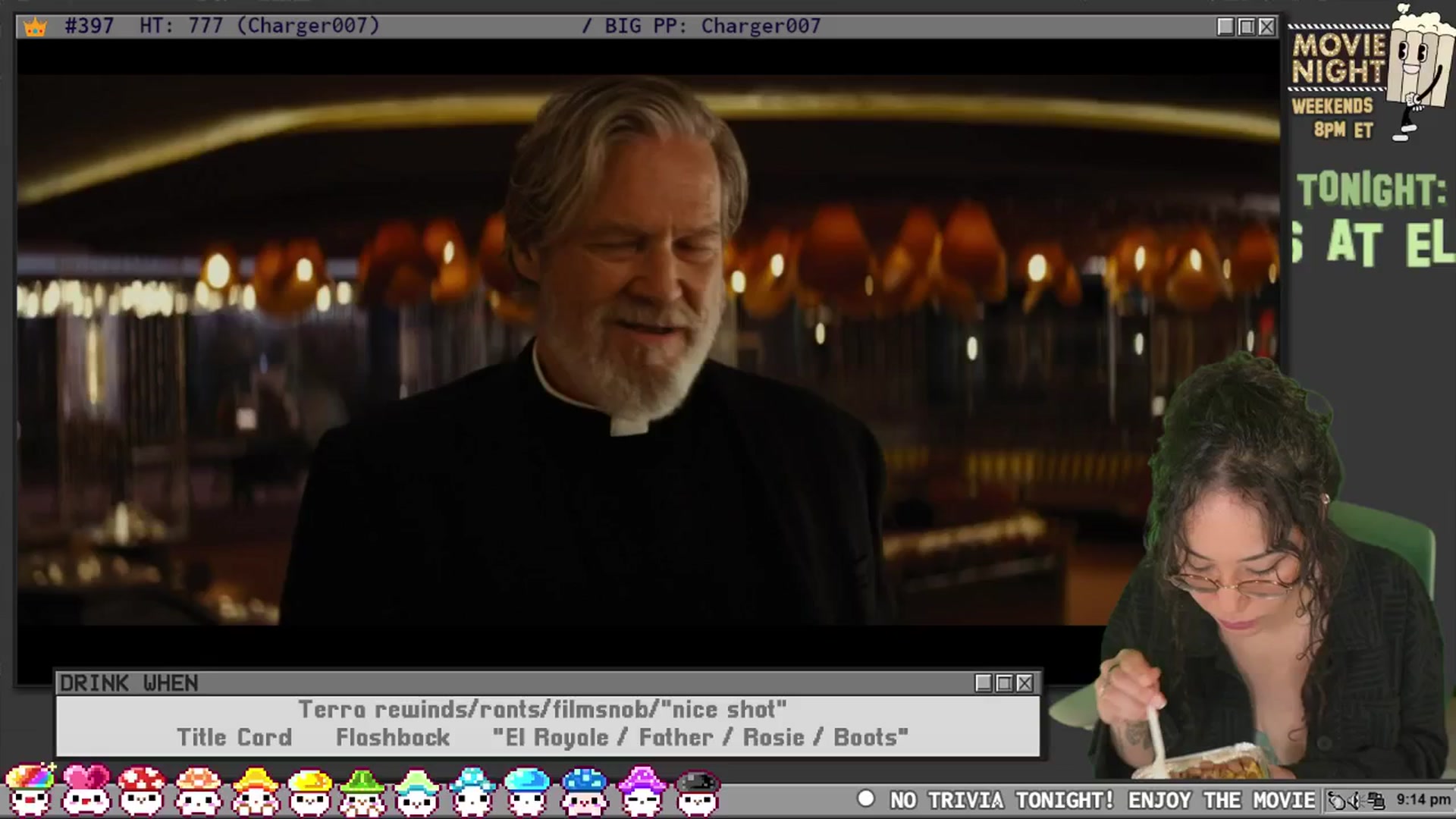Viewport: 1456px width, 819px height.
Task: Click the 'MOVIE NIGHT' logo text
Action: (1339, 58)
